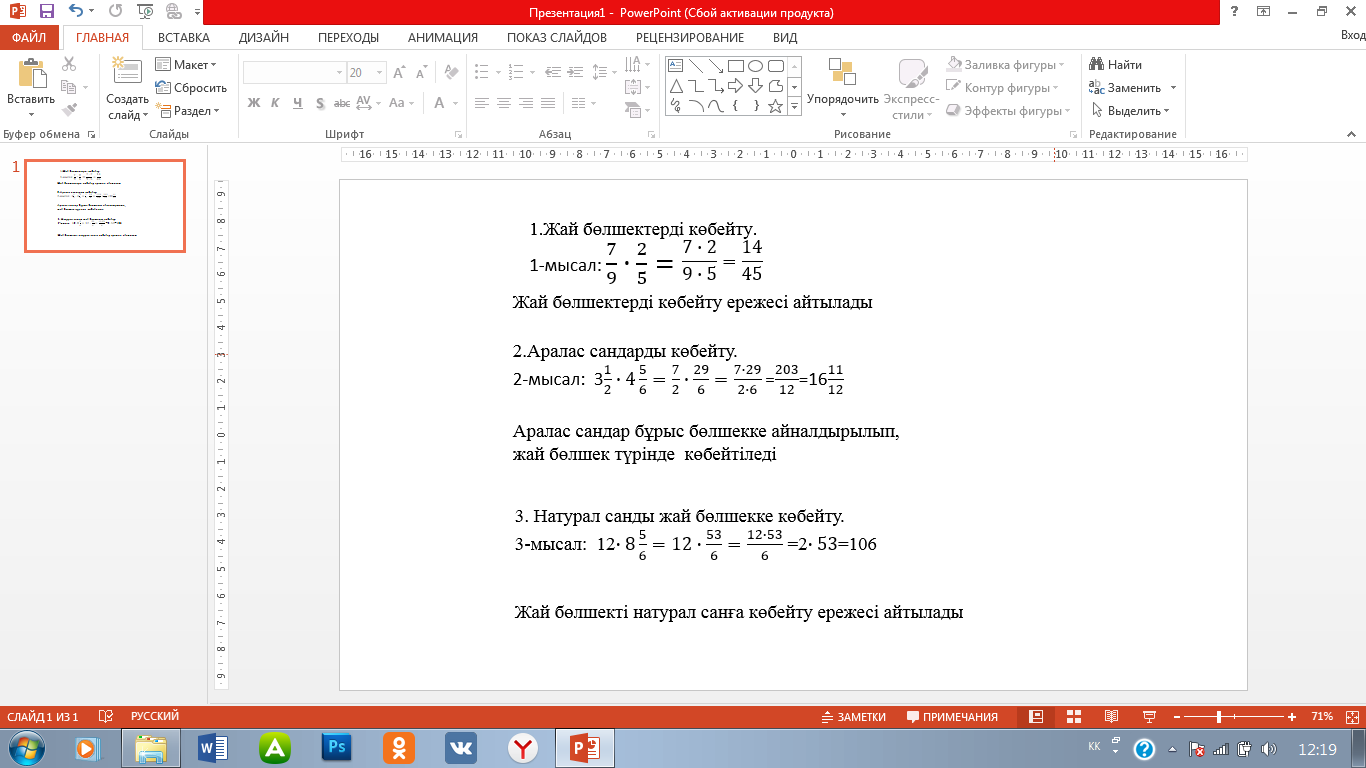Choose the isosceles triangle shape
This screenshot has width=1366, height=768.
coord(676,86)
